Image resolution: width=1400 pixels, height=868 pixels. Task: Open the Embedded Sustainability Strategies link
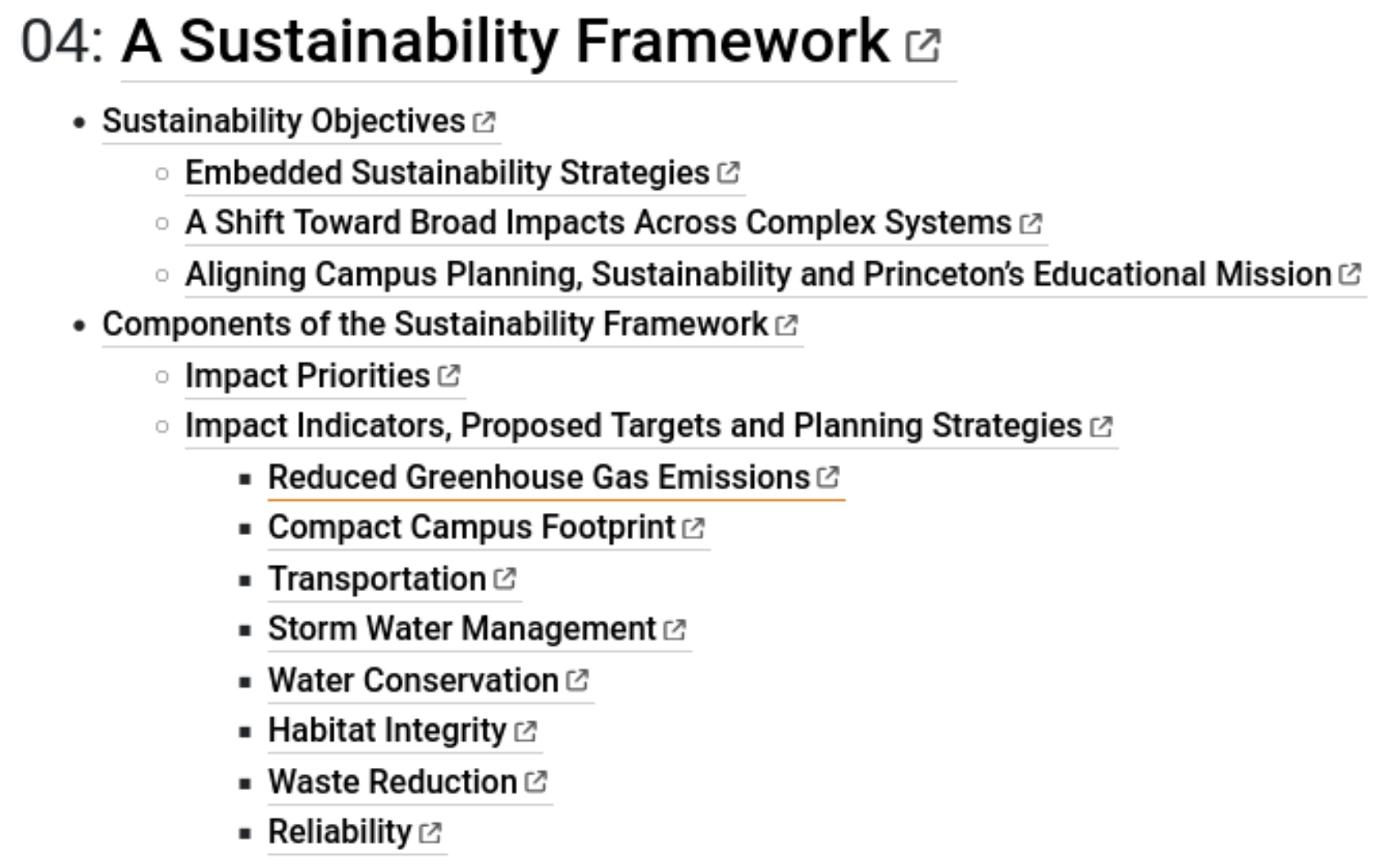447,173
